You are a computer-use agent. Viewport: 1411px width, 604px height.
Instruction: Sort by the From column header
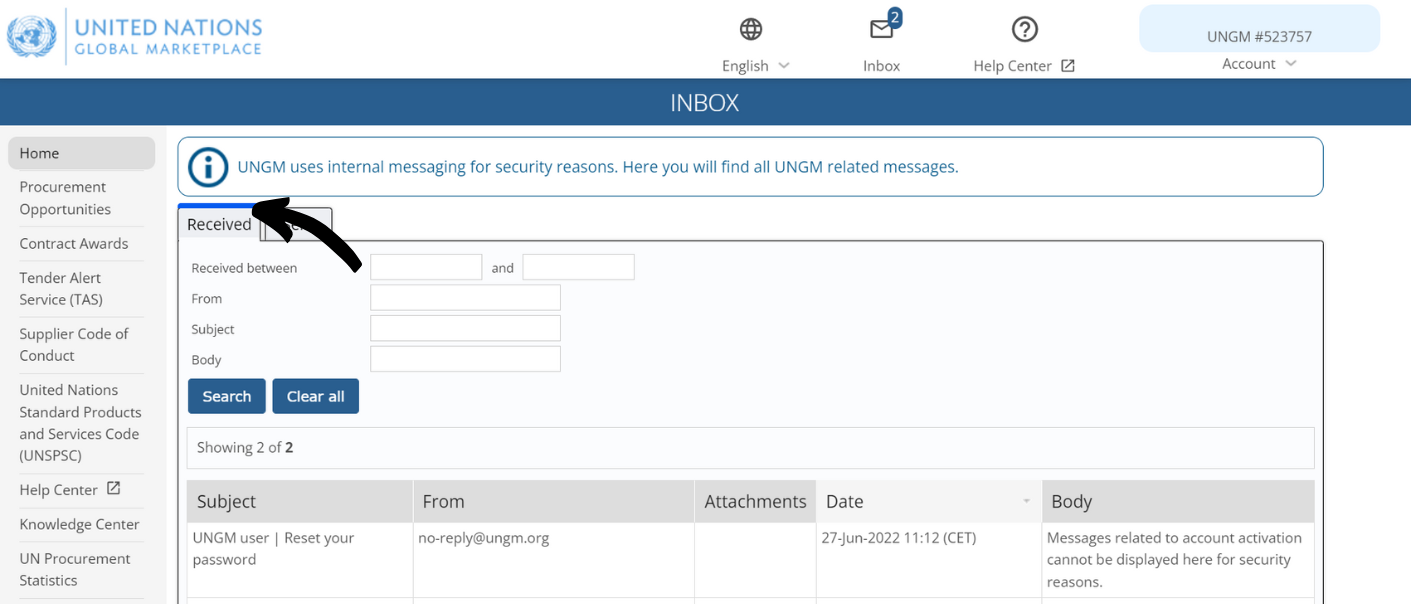554,501
